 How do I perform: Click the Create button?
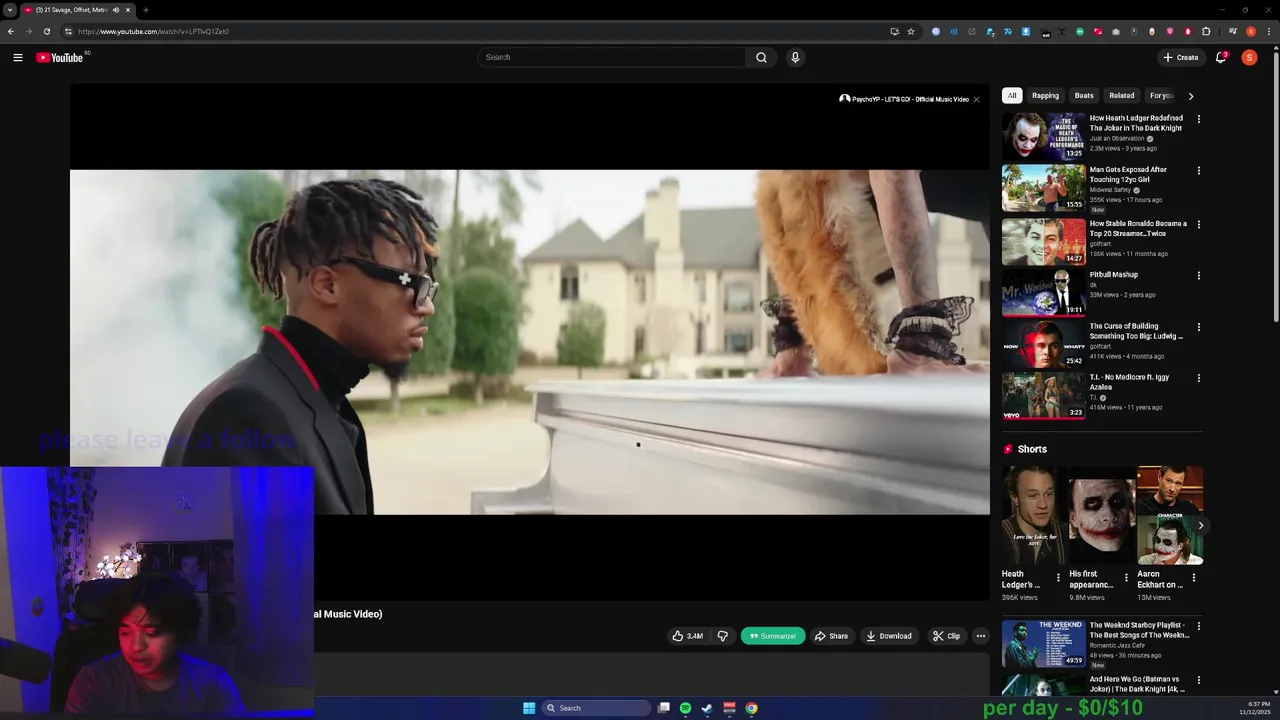(x=1180, y=57)
